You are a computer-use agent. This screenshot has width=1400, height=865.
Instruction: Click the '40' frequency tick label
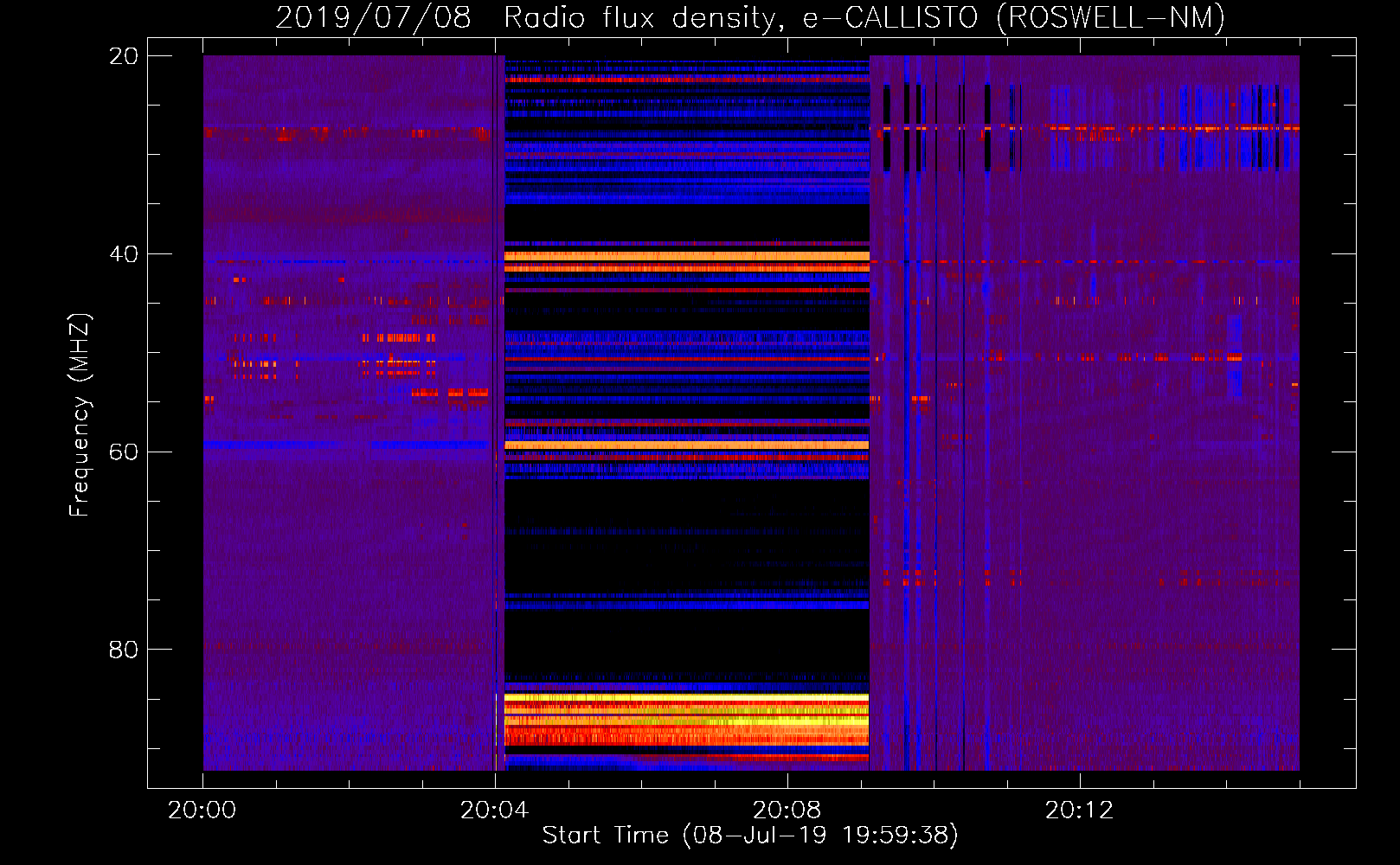click(124, 254)
